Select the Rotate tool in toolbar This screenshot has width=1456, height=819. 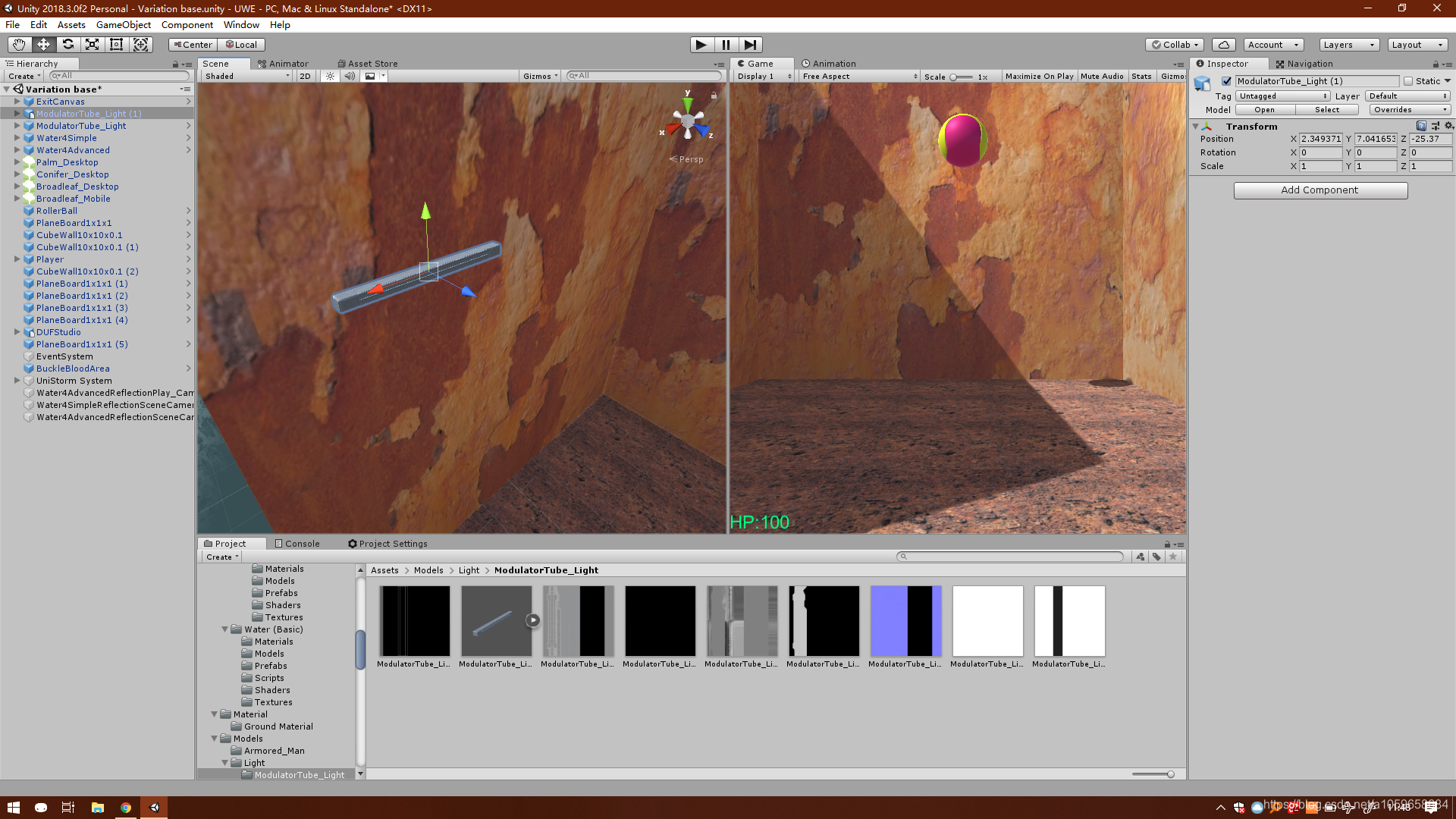67,45
